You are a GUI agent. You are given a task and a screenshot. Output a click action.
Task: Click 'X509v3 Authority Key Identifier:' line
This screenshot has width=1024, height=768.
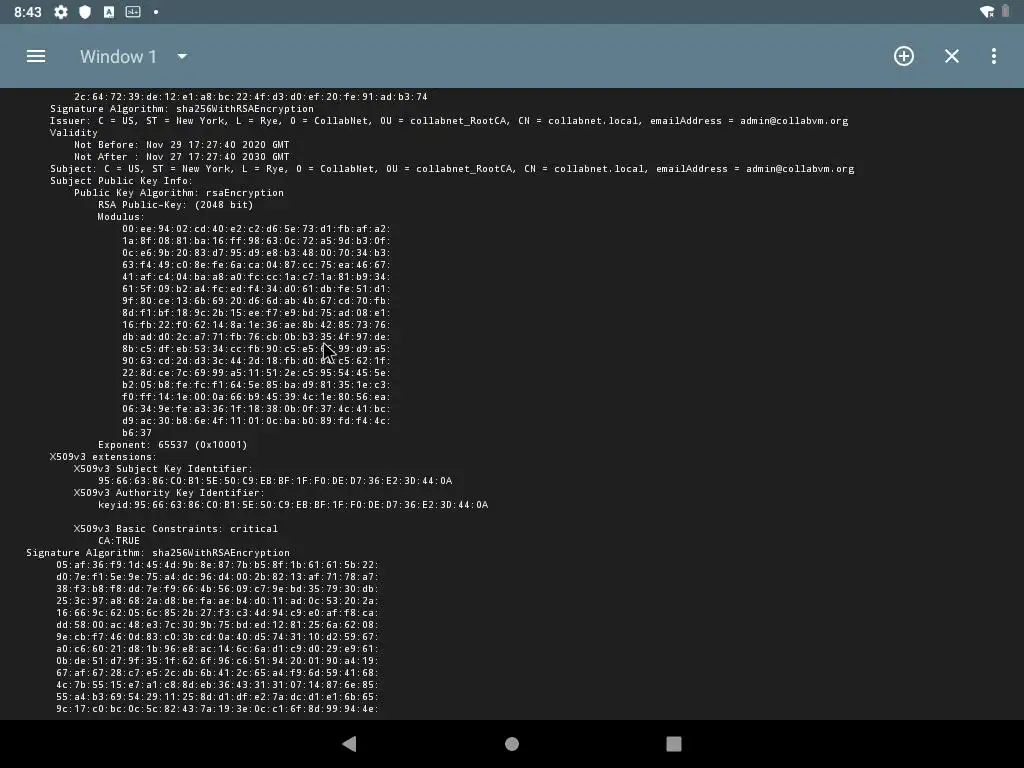click(169, 493)
